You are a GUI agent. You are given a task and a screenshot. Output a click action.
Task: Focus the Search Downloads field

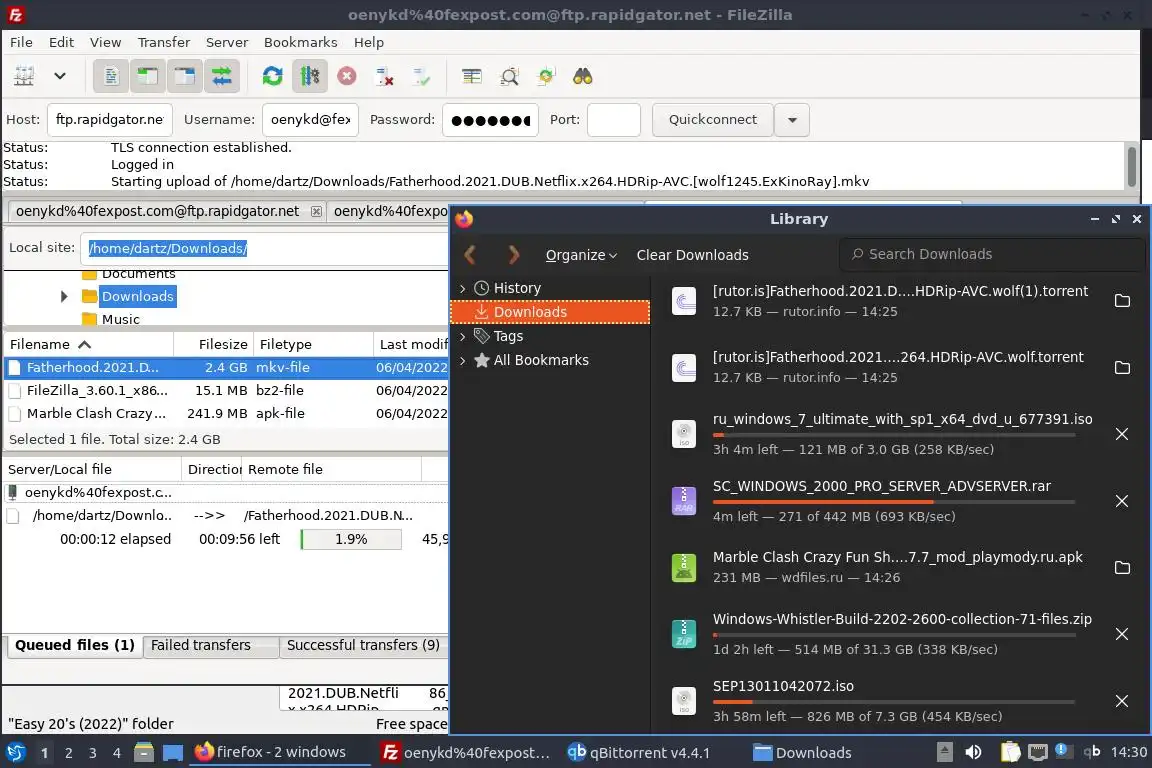point(992,254)
